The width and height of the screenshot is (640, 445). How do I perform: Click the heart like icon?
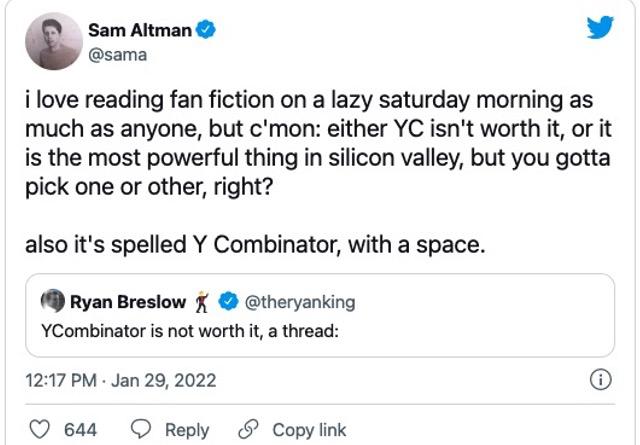point(39,430)
